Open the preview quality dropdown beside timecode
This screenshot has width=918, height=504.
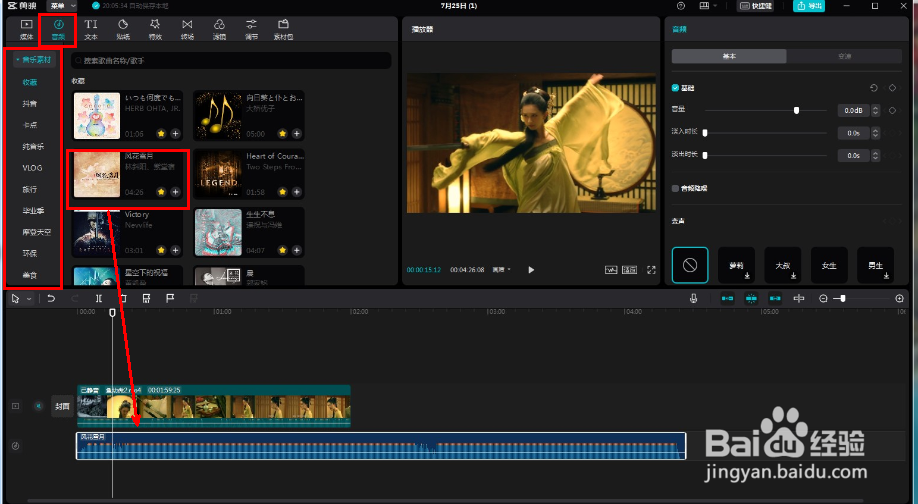(501, 270)
